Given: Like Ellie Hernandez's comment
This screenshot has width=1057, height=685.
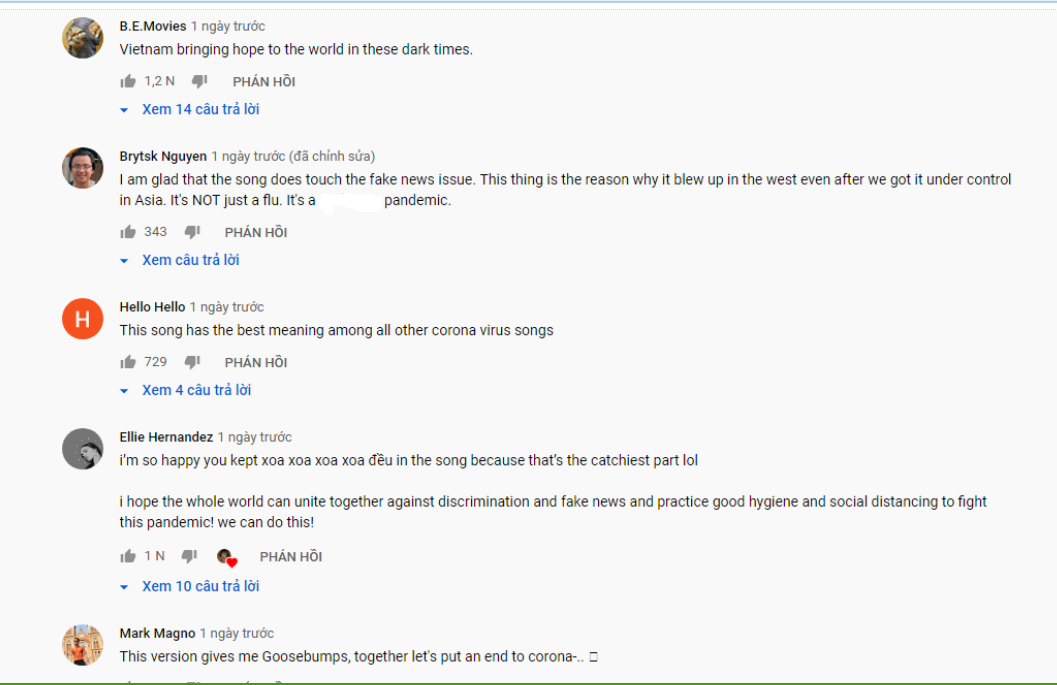Looking at the screenshot, I should click(127, 556).
